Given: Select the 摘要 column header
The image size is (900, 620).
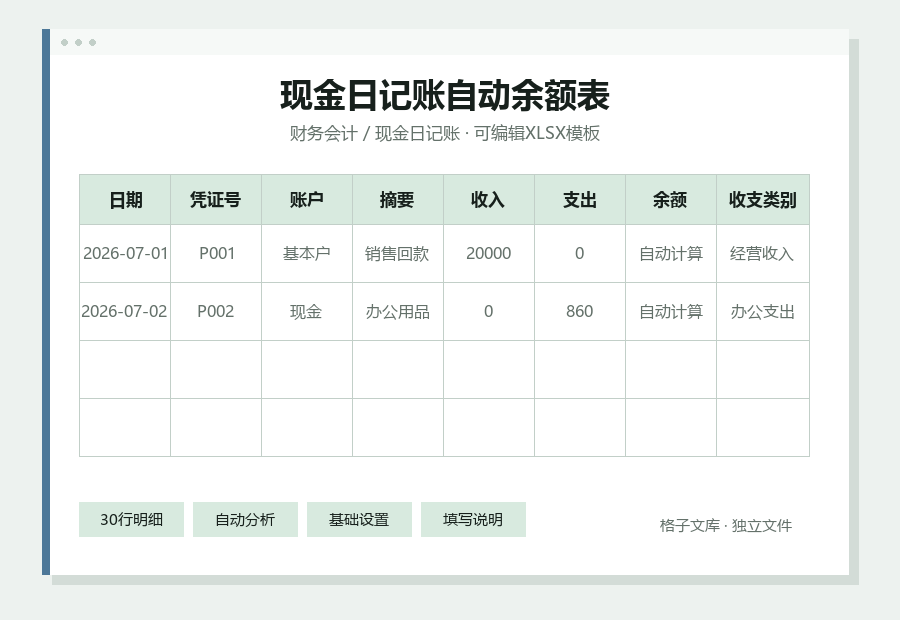Looking at the screenshot, I should pyautogui.click(x=398, y=200).
